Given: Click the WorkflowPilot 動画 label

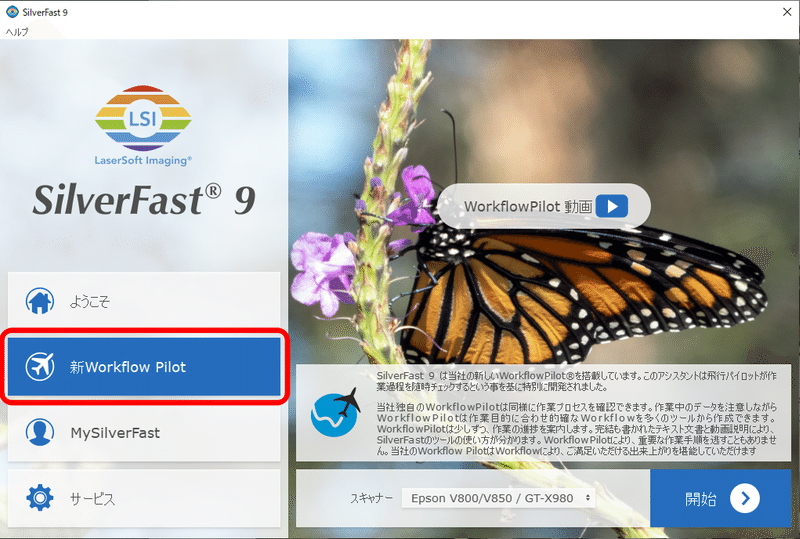Looking at the screenshot, I should pos(528,207).
